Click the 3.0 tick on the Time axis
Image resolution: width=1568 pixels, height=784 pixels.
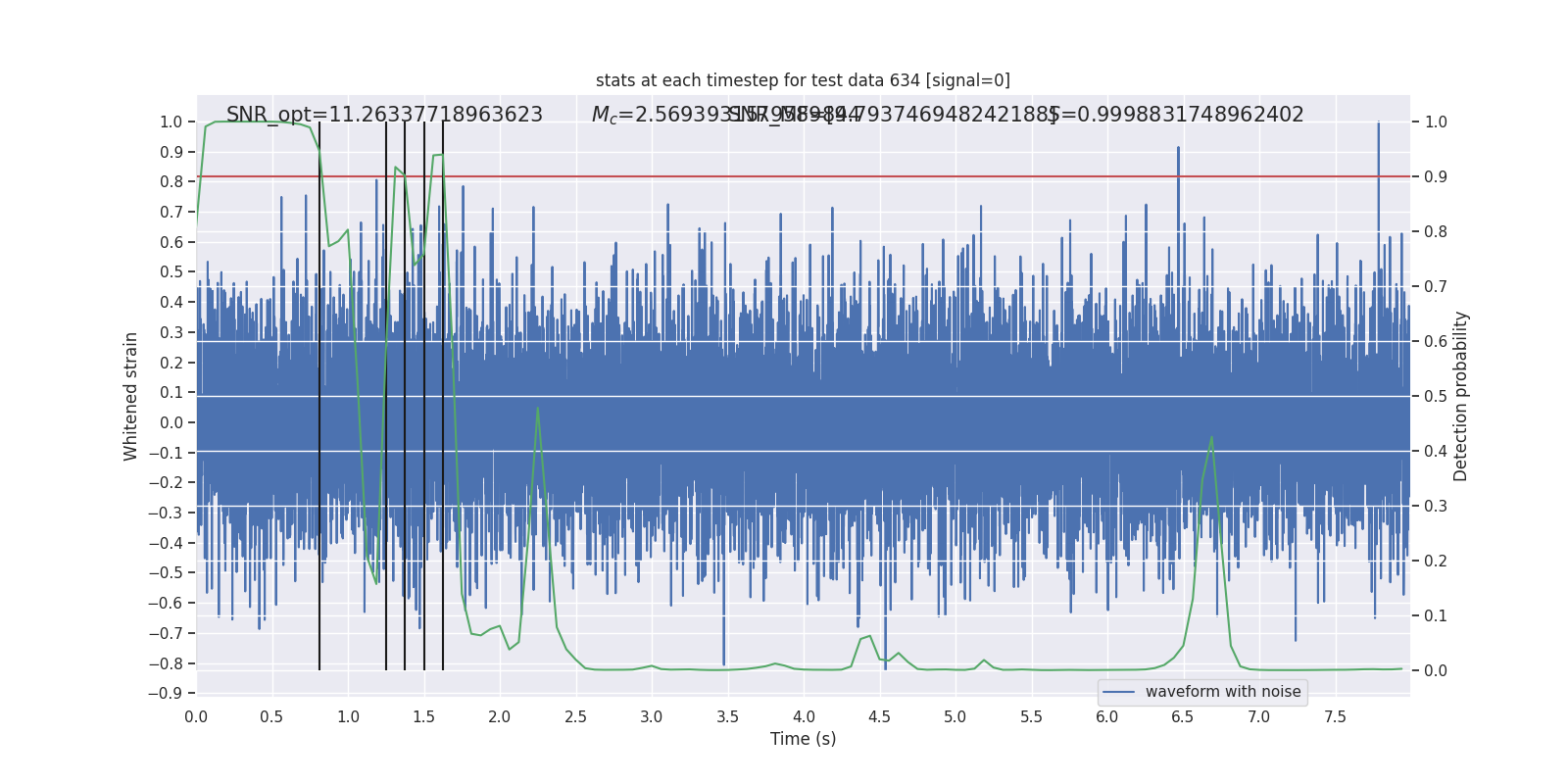click(652, 716)
